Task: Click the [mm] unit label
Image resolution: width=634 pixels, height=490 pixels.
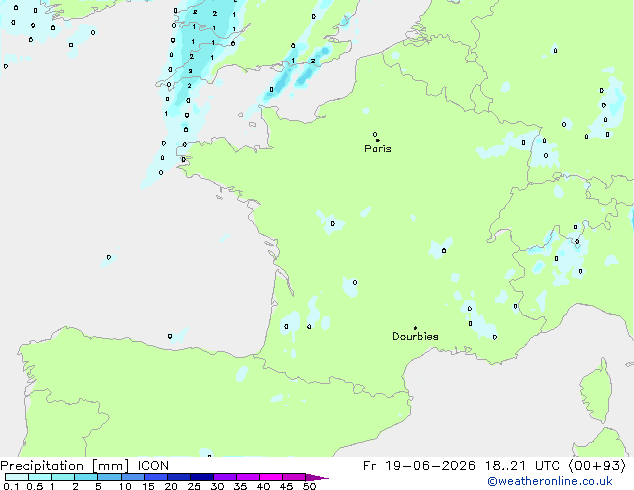Action: pos(111,466)
